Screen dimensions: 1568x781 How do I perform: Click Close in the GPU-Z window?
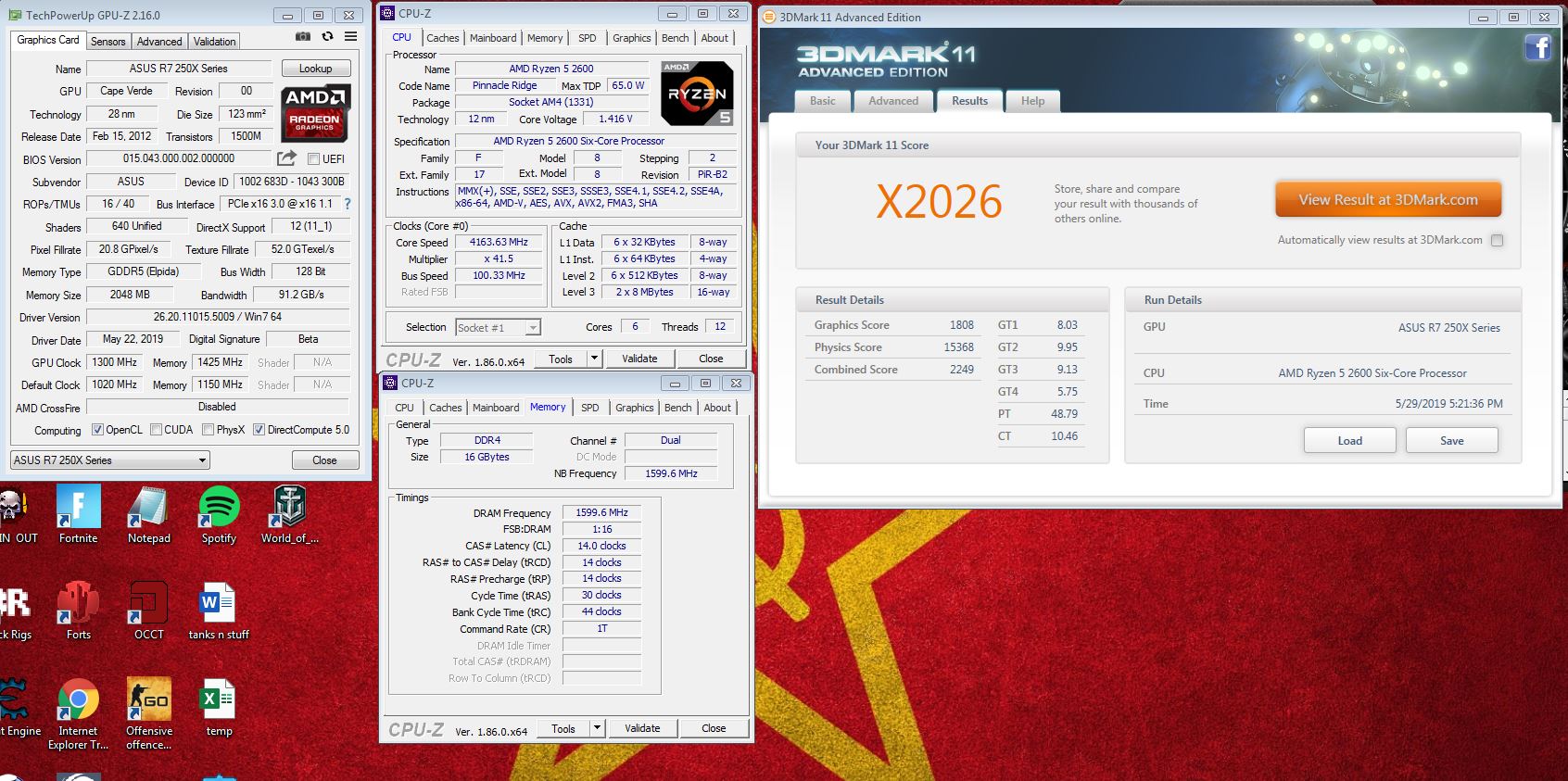point(324,460)
